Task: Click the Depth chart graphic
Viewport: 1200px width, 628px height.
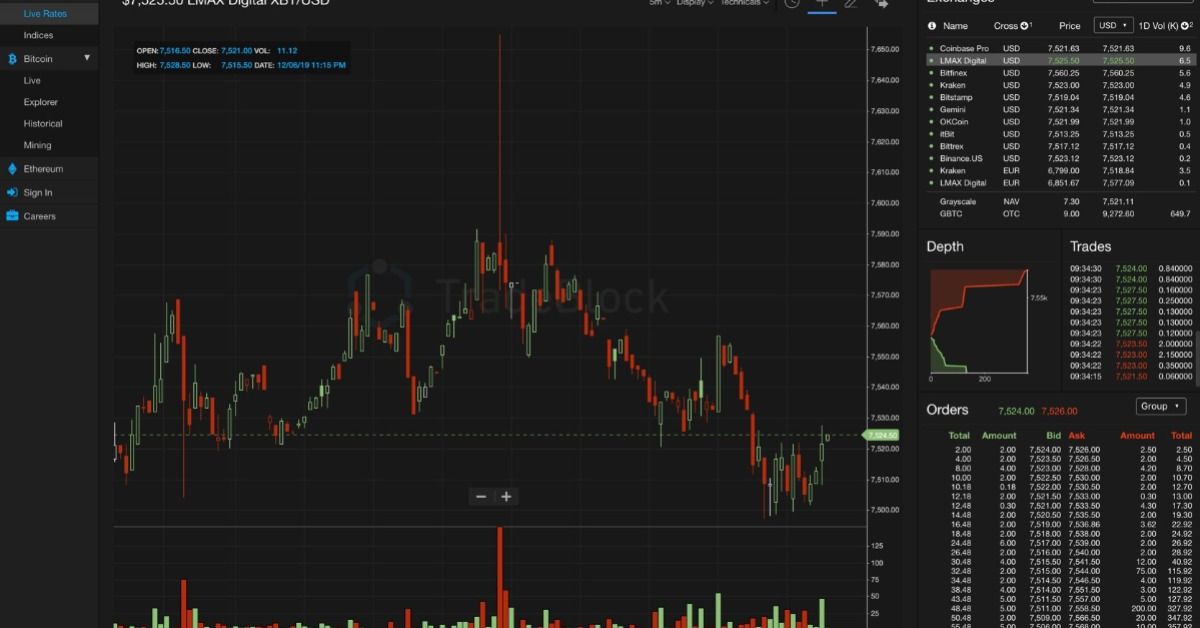Action: 978,321
